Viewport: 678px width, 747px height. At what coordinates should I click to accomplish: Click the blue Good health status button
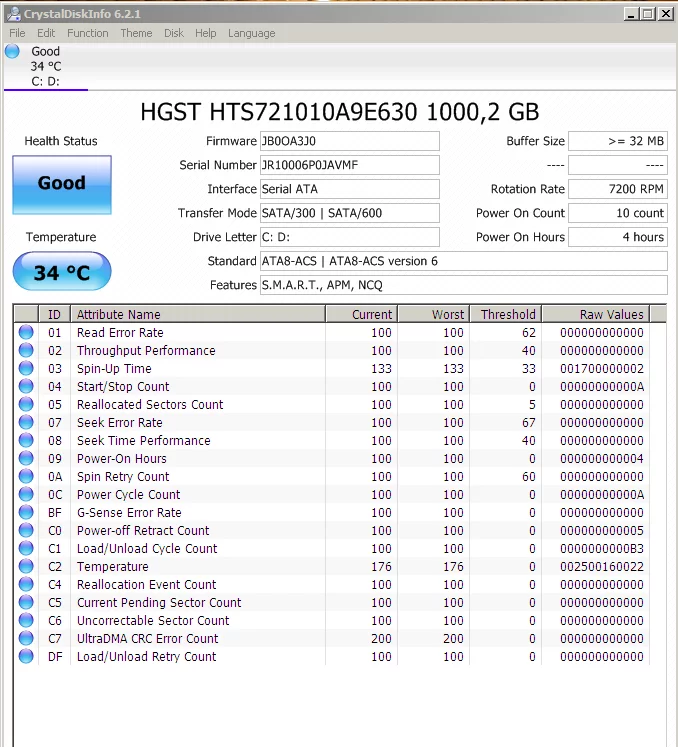62,184
